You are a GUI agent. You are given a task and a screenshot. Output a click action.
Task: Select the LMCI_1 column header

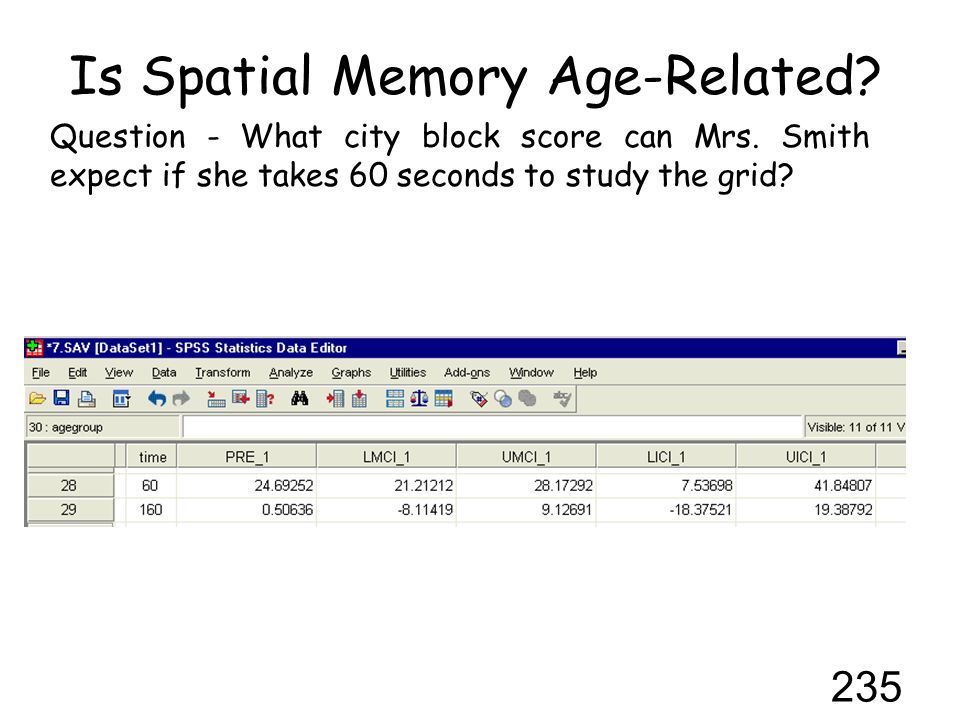pyautogui.click(x=386, y=457)
